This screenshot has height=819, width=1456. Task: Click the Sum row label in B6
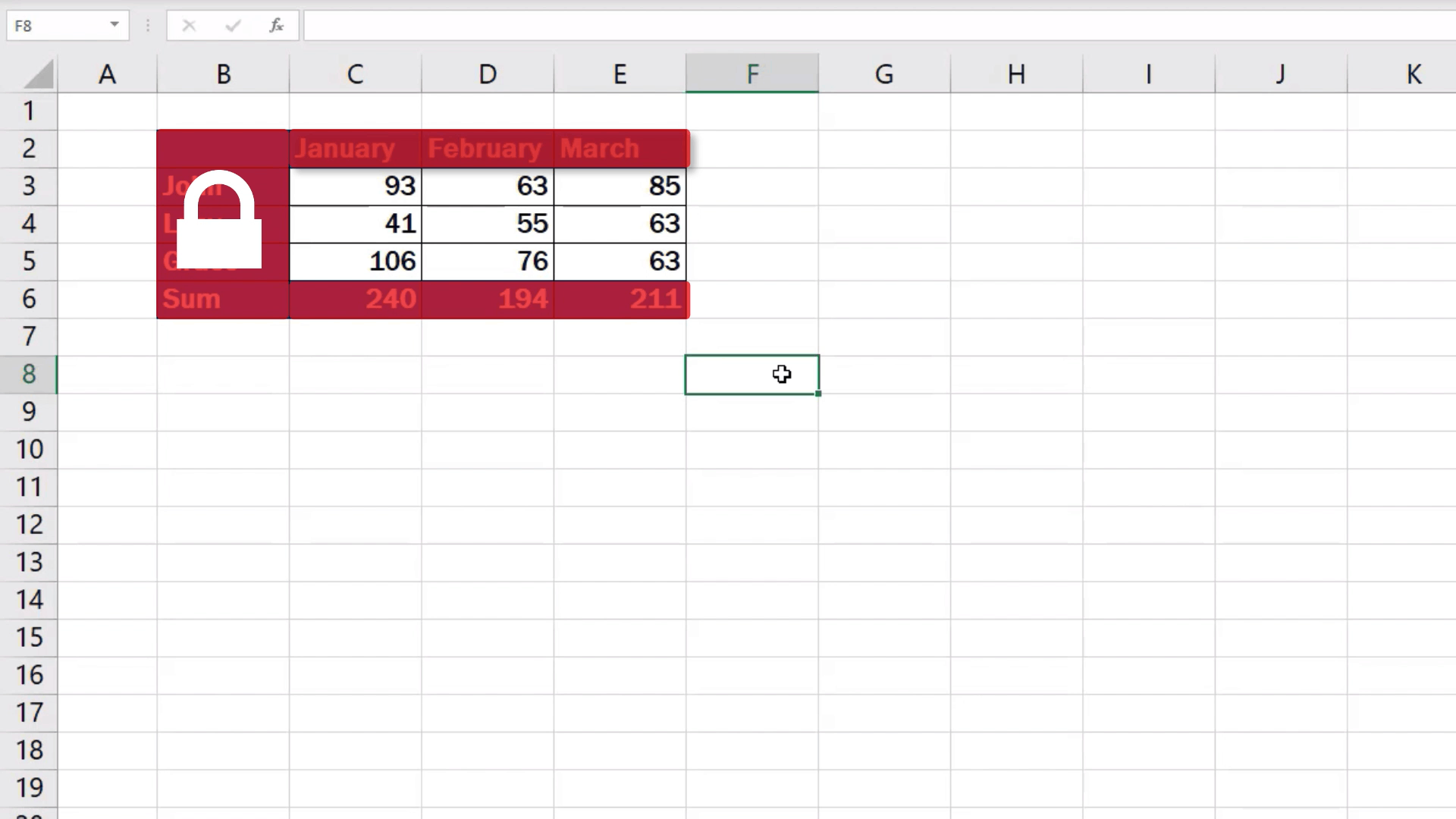(x=221, y=298)
